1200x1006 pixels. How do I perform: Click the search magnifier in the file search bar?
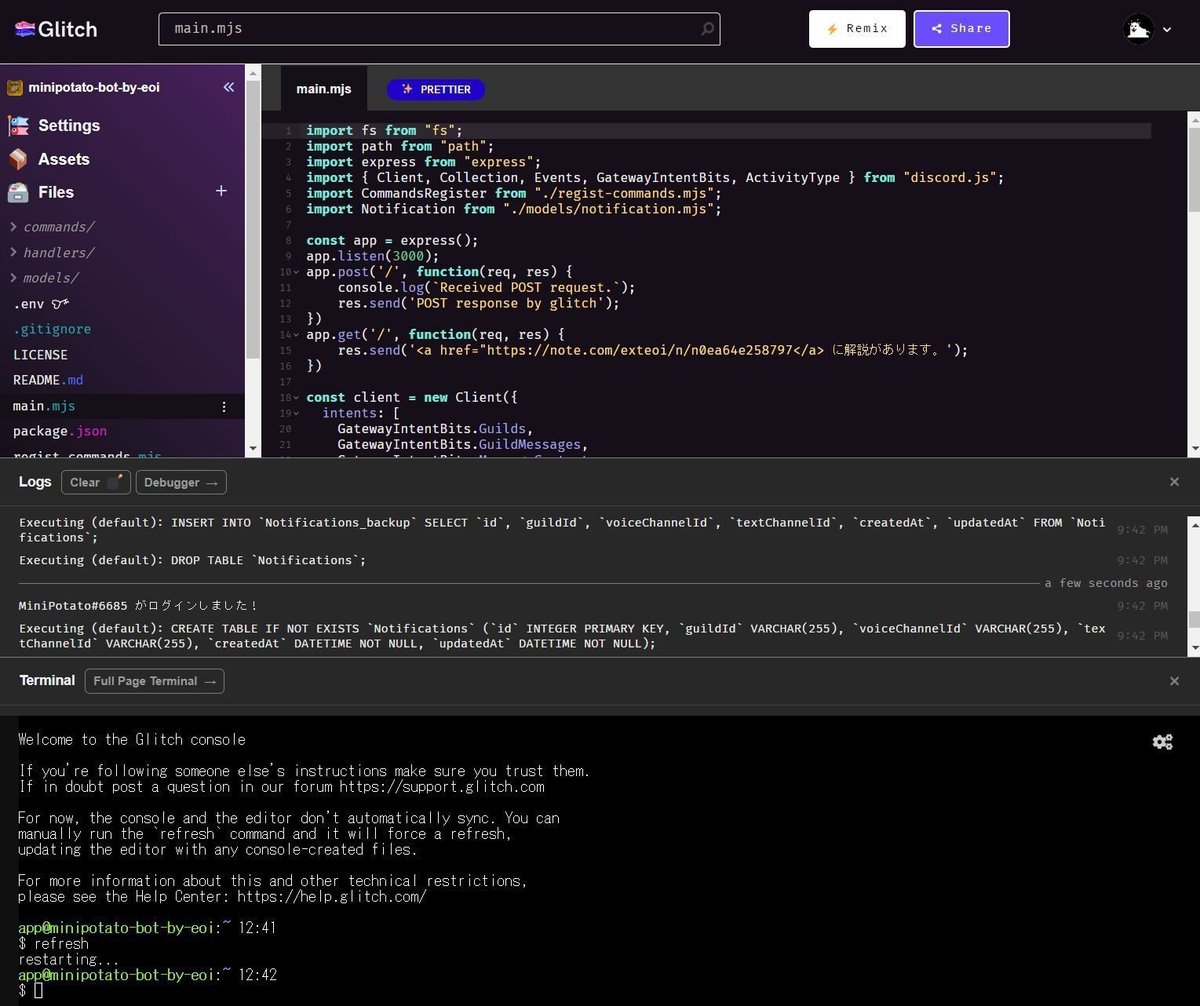705,29
